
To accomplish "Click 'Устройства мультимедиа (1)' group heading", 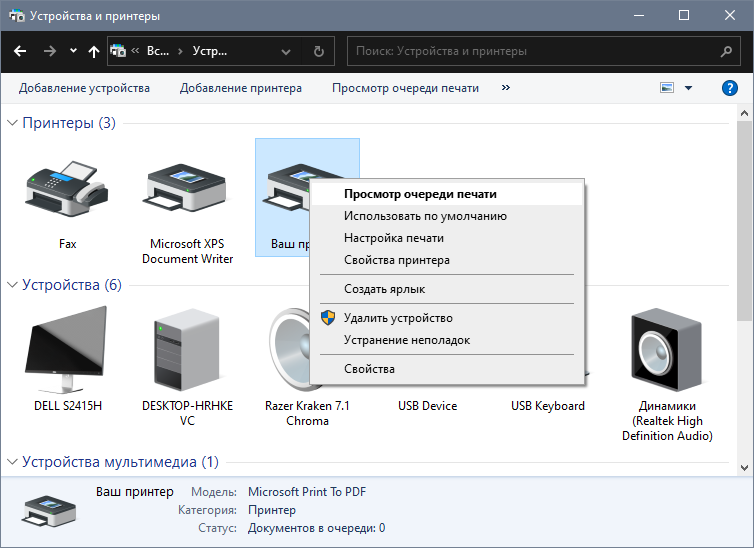I will coord(120,462).
